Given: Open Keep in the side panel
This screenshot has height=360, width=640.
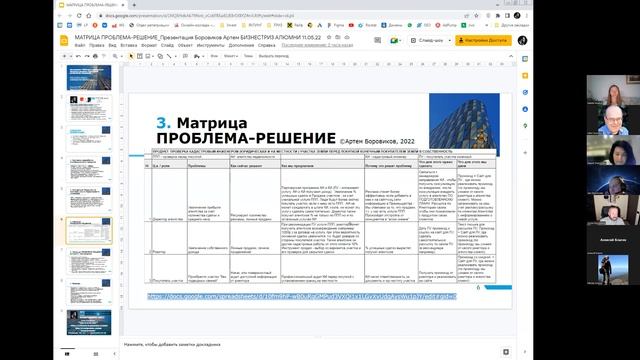Looking at the screenshot, I should click(525, 76).
